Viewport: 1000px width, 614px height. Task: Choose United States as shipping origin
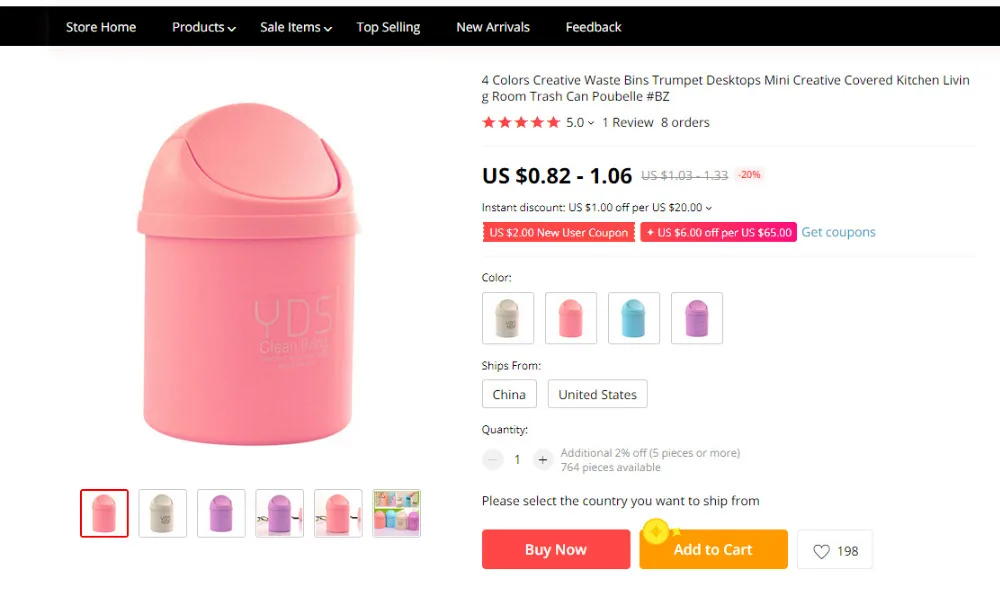[x=597, y=394]
